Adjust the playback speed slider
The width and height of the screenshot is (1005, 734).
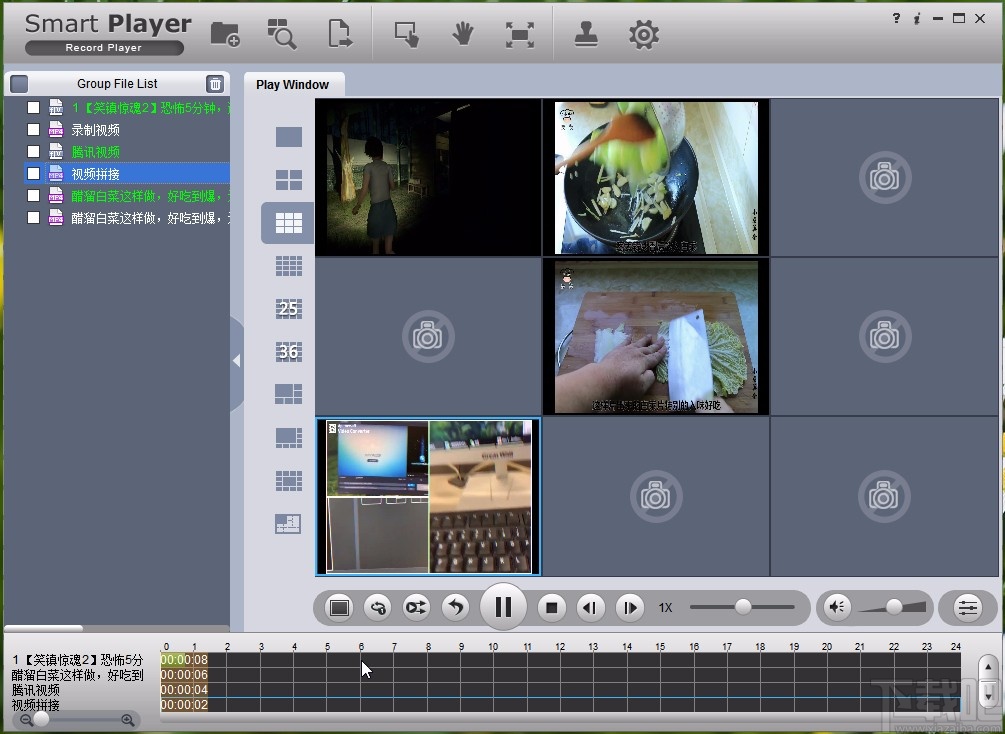743,607
